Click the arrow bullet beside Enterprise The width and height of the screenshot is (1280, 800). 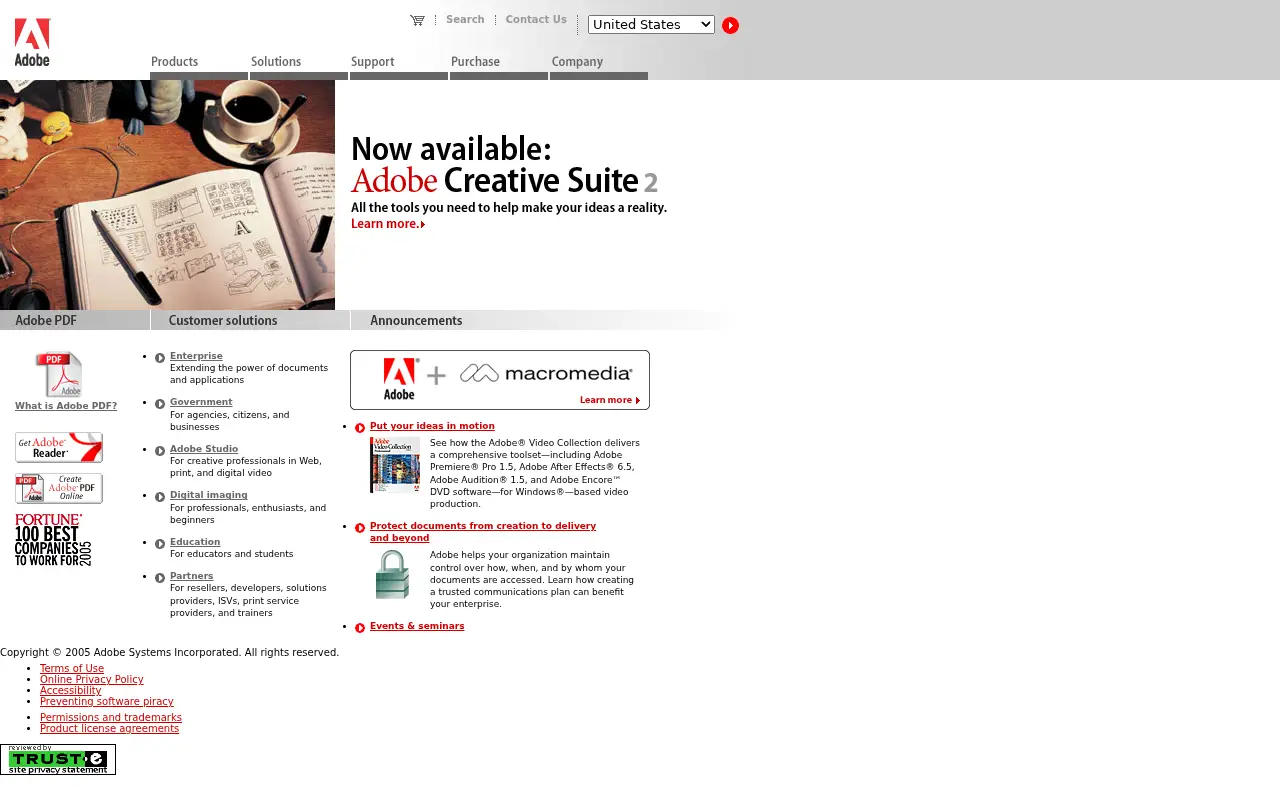160,358
